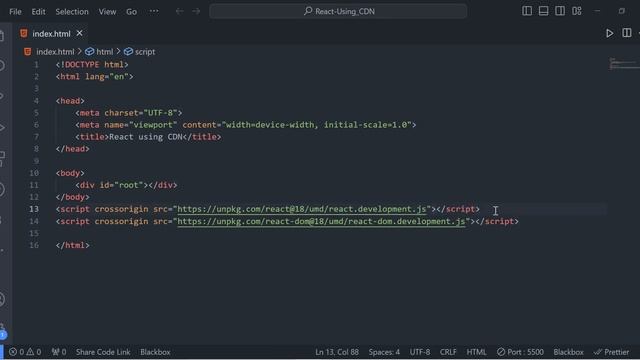Open the unpkg react-dom.development.js link

point(321,221)
